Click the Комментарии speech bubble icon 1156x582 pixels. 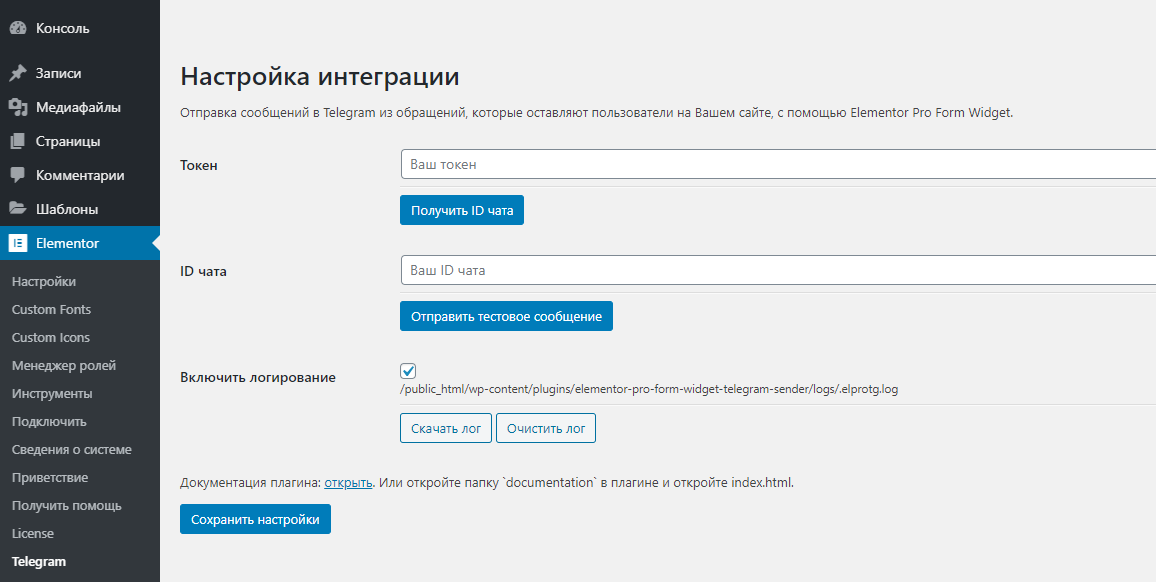click(x=18, y=176)
